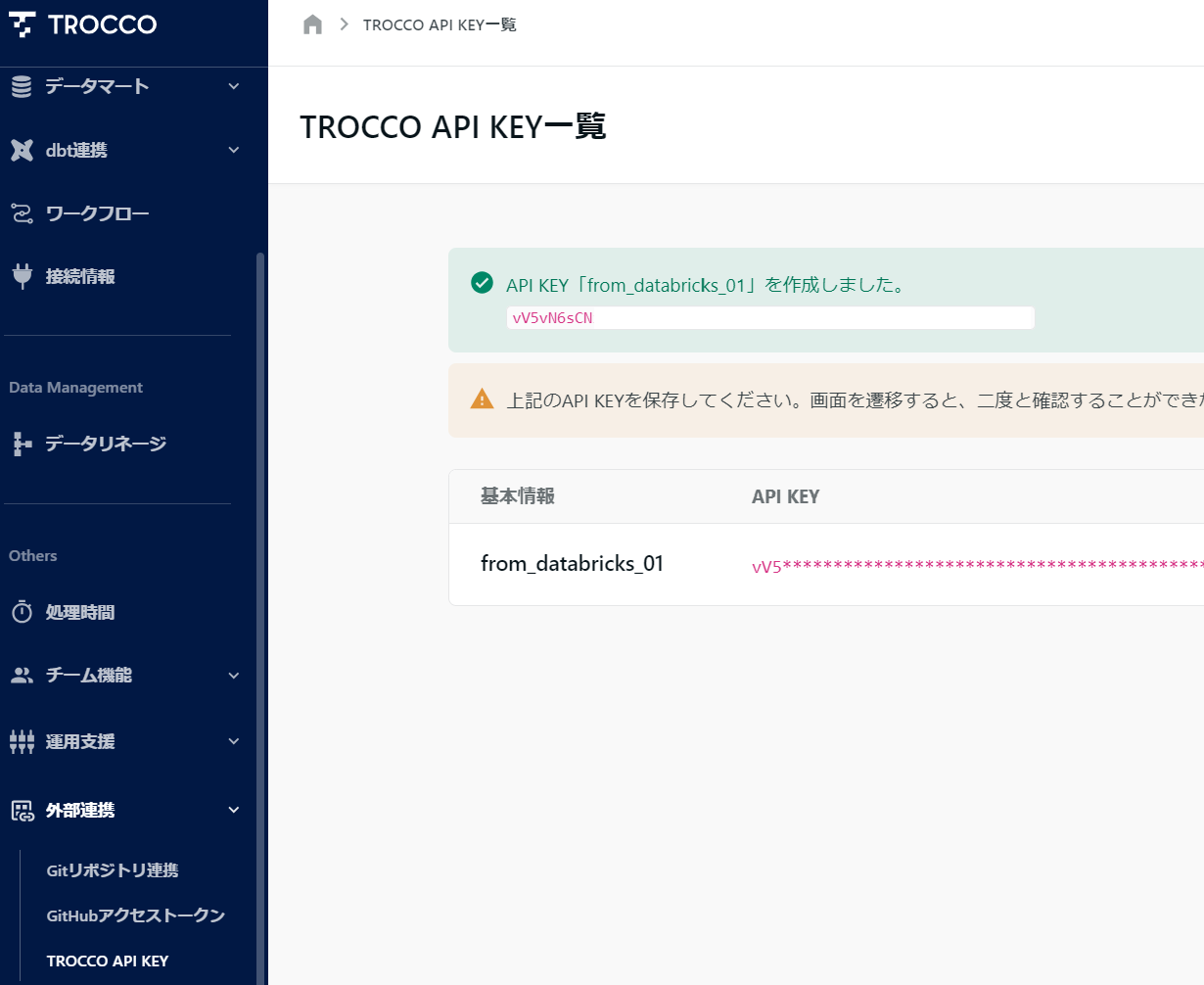Click the TROCCO API KEY一覧 page heading
Viewport: 1204px width, 985px height.
[x=453, y=126]
